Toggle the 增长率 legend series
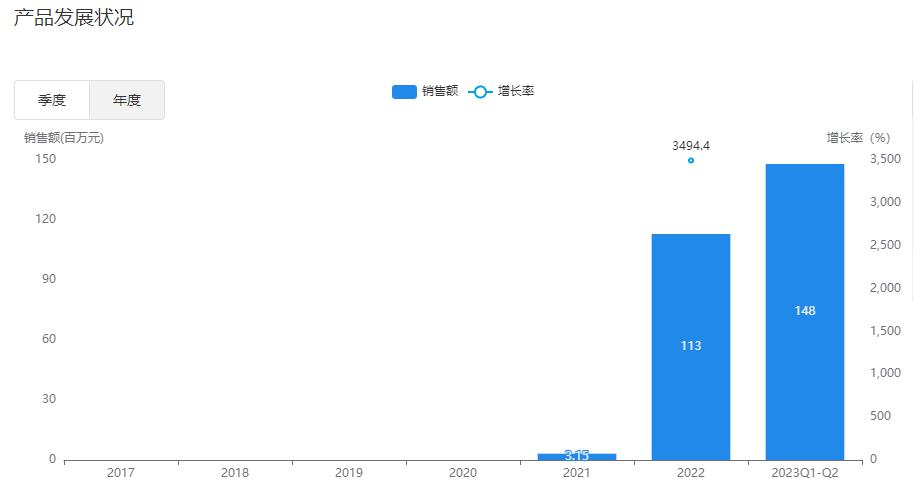The image size is (914, 495). [x=501, y=92]
